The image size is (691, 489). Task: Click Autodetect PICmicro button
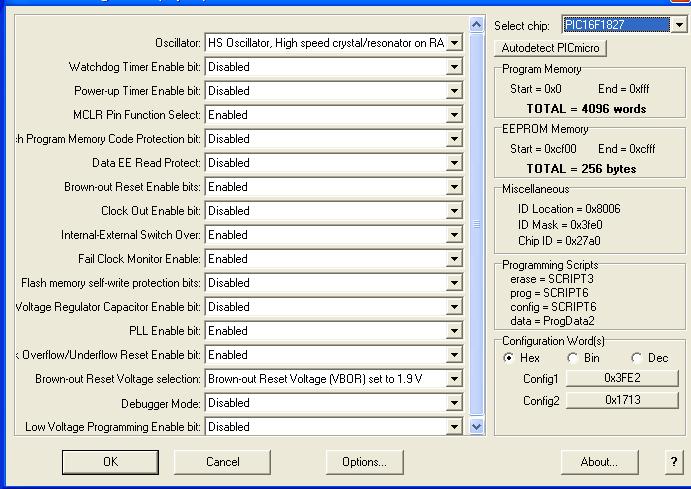point(550,48)
